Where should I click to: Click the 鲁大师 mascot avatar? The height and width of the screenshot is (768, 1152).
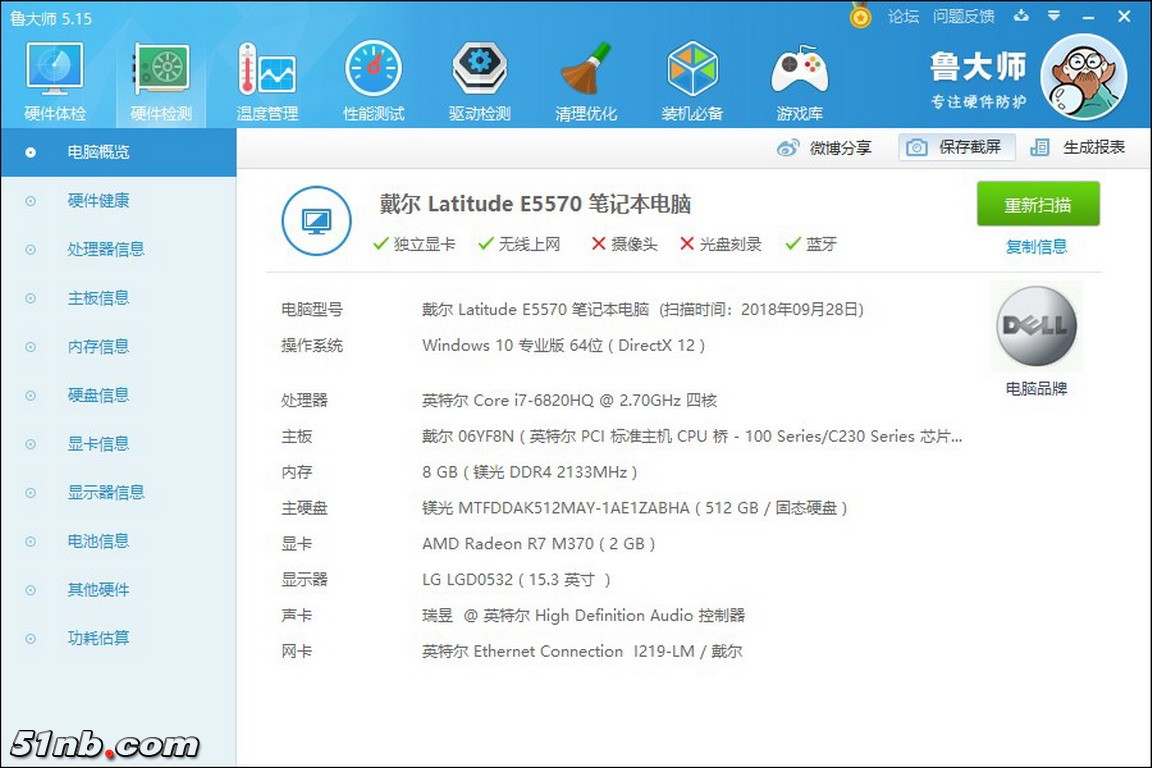coord(1083,77)
